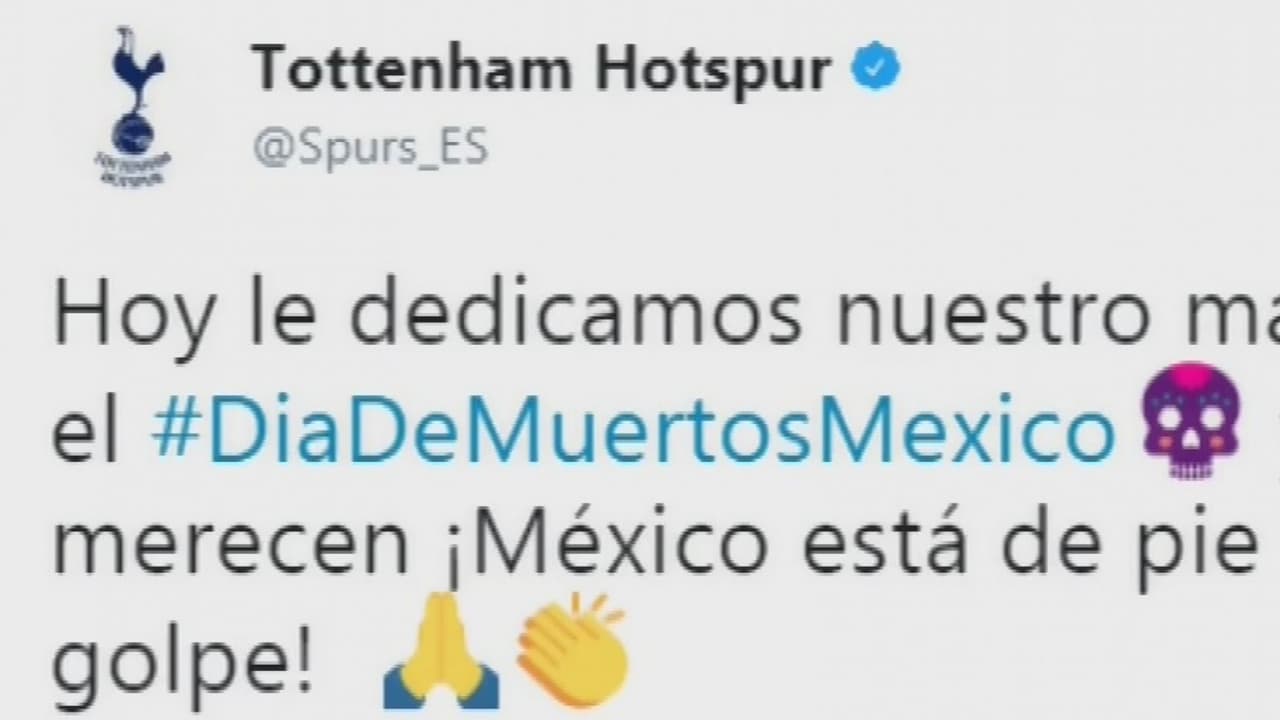The width and height of the screenshot is (1280, 720).
Task: Open the Tottenham Hotspur profile name
Action: click(x=540, y=68)
